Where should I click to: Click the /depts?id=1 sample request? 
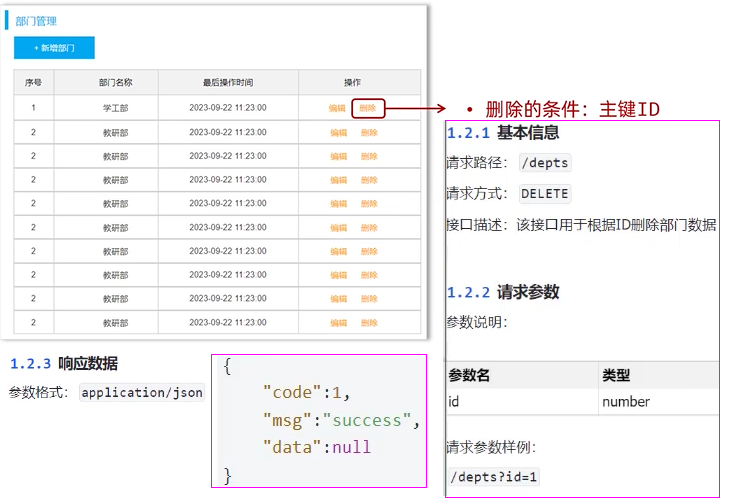coord(494,476)
